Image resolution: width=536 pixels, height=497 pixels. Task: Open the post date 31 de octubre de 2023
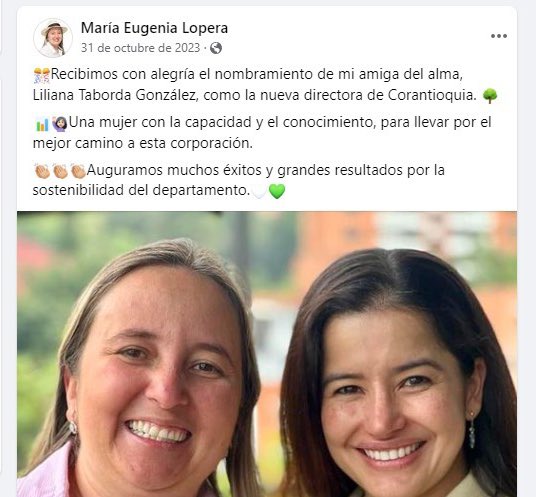coord(140,48)
